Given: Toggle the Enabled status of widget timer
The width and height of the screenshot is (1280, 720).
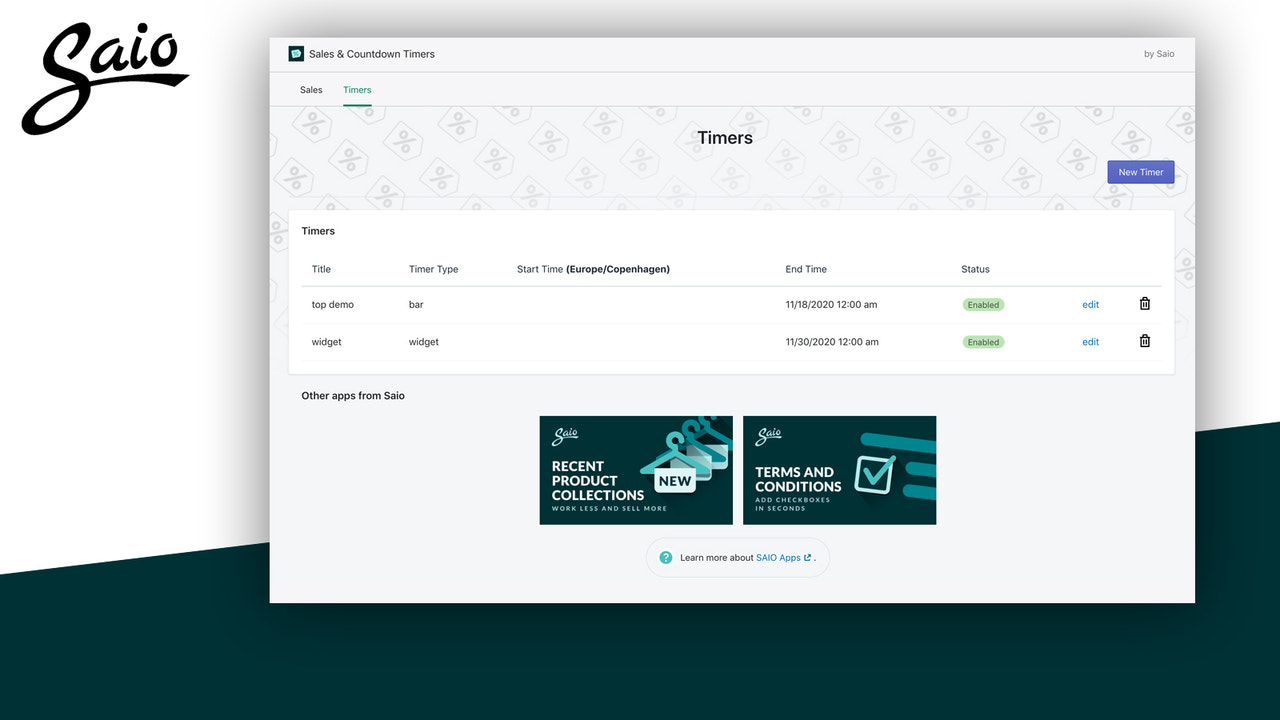Looking at the screenshot, I should (x=983, y=341).
